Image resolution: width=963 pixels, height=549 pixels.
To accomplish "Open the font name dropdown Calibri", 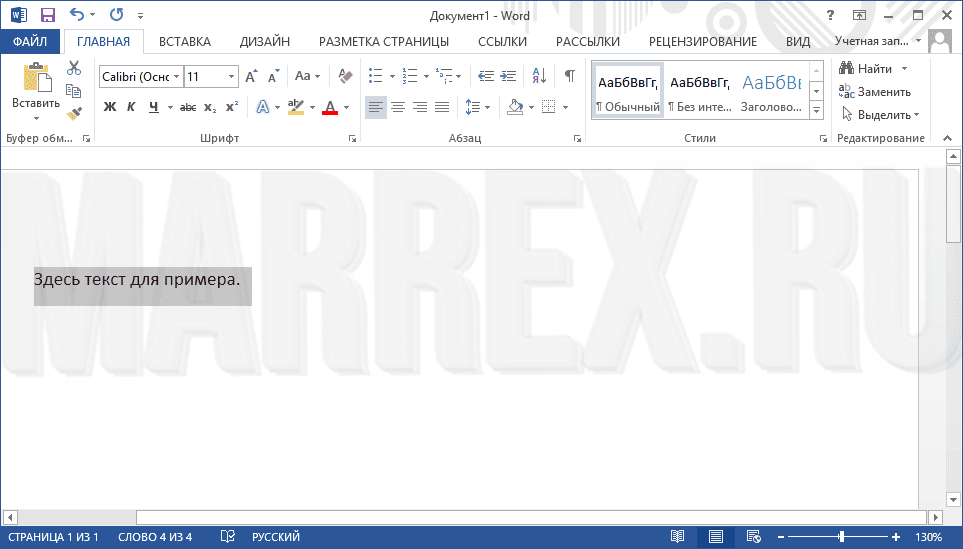I will (x=176, y=77).
